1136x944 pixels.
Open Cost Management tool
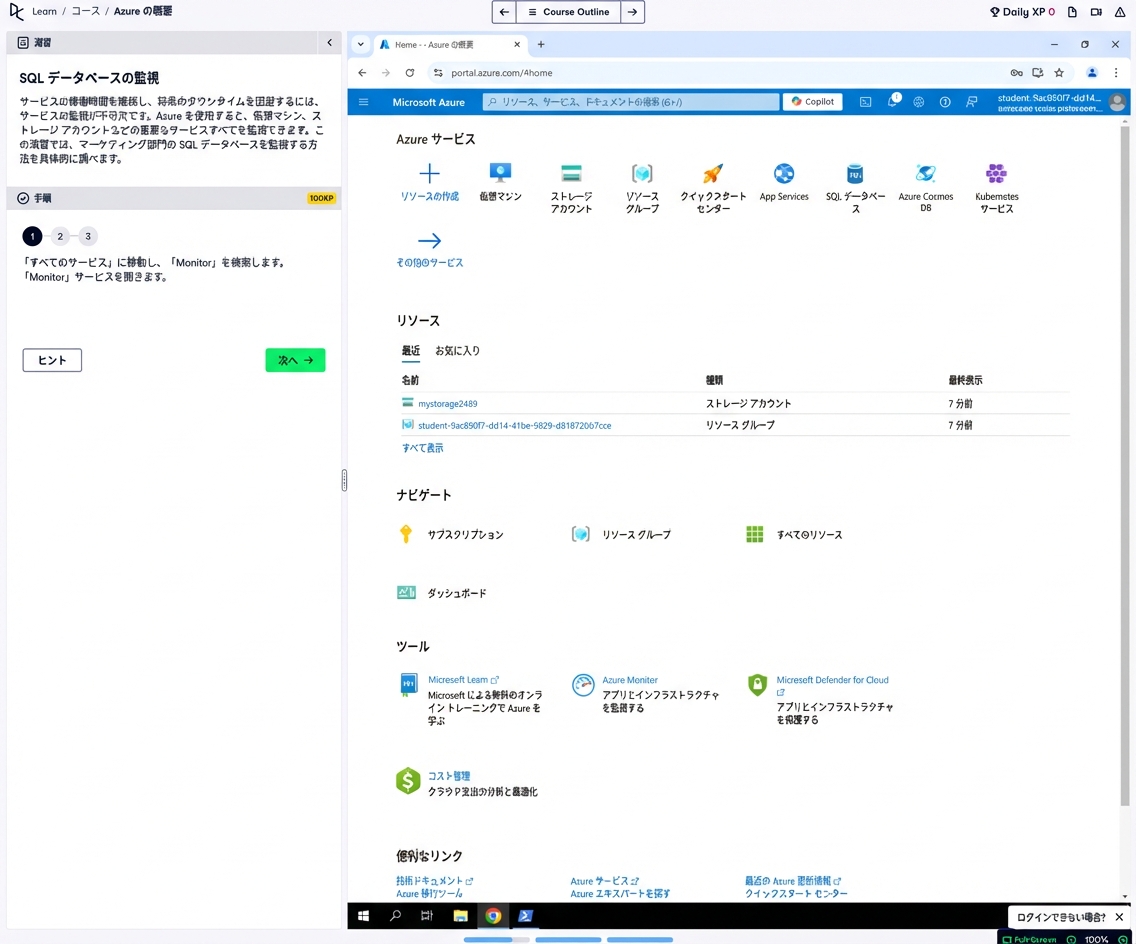click(x=448, y=776)
